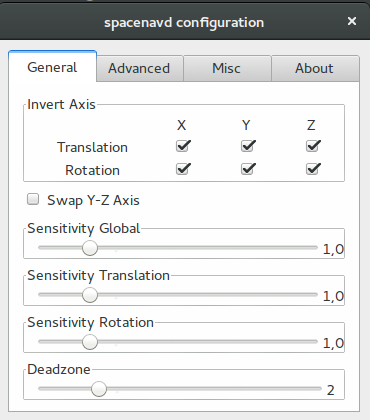Open the About tab
Viewport: 370px width, 420px height.
click(315, 68)
